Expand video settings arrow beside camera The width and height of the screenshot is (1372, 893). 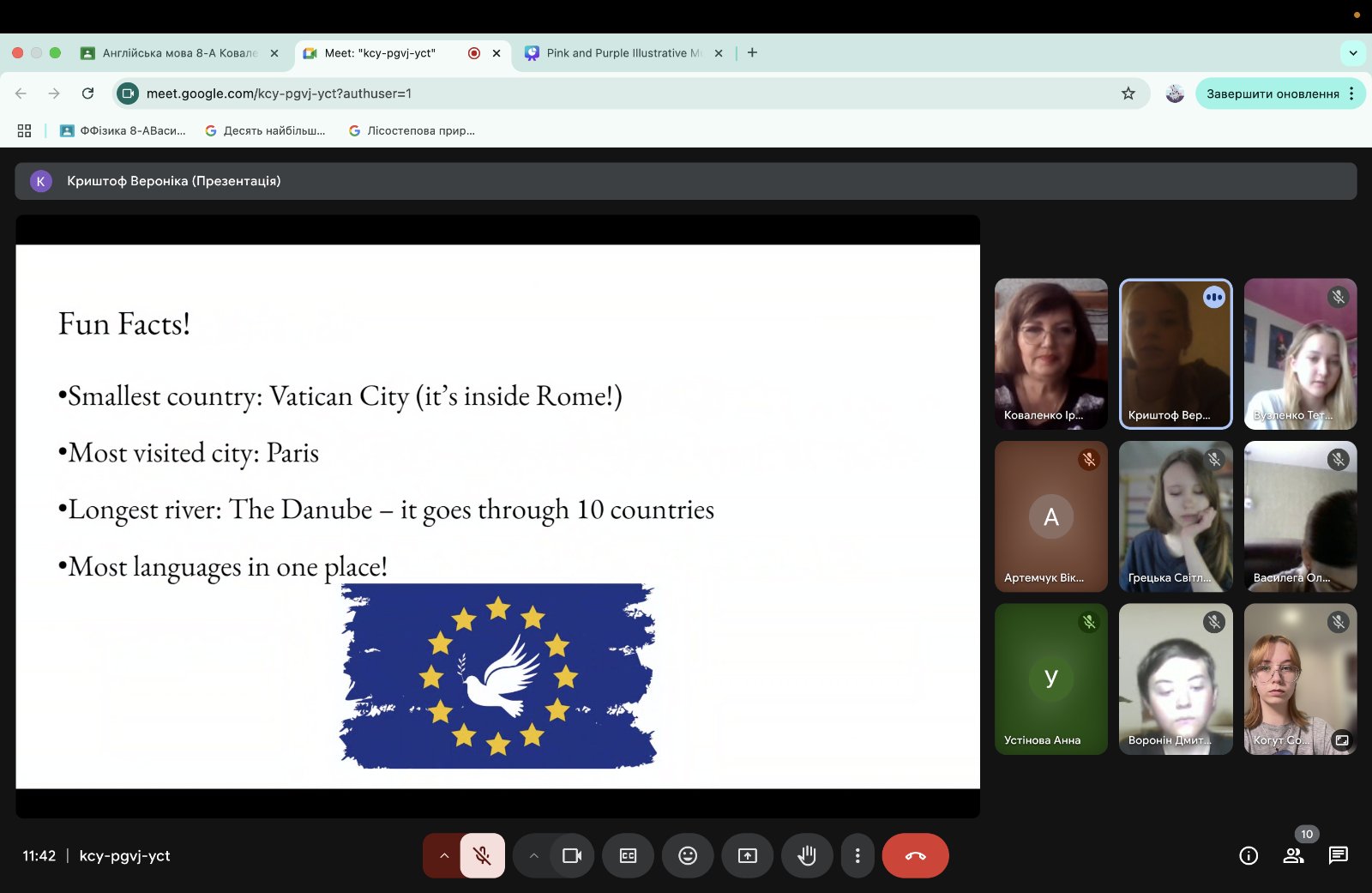tap(533, 855)
